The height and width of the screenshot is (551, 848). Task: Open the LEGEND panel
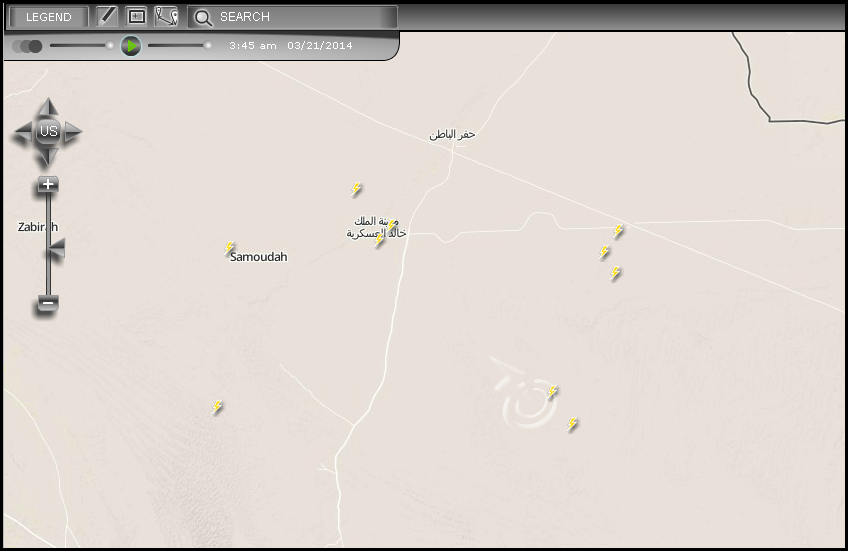(49, 17)
